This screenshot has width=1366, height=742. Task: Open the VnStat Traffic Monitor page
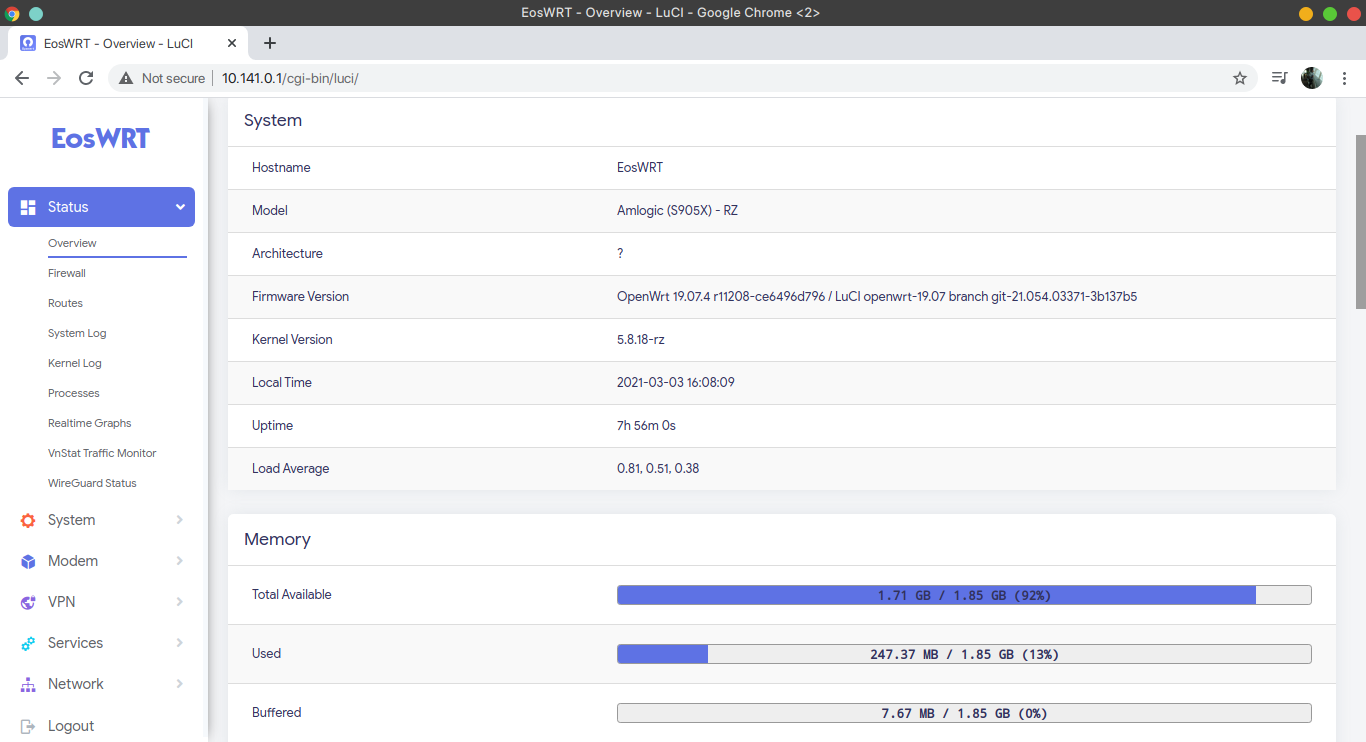click(x=102, y=453)
